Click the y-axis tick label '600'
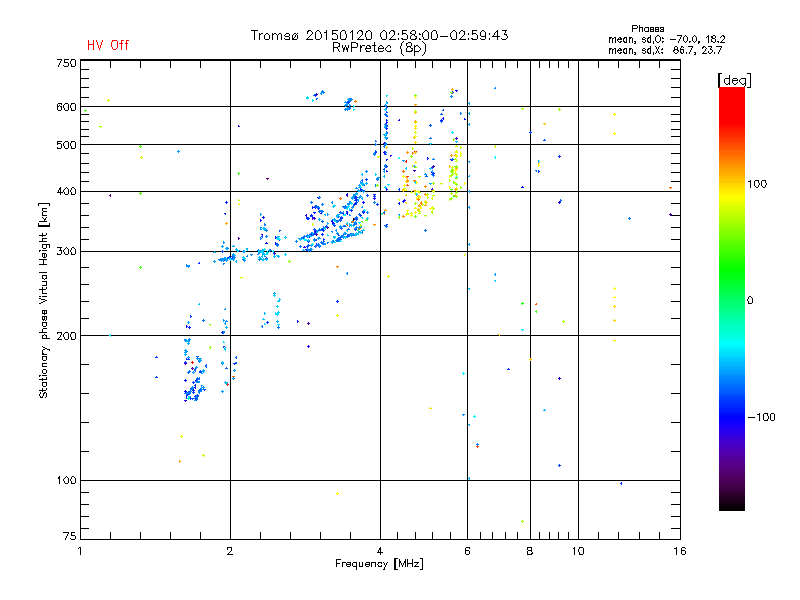 (66, 107)
